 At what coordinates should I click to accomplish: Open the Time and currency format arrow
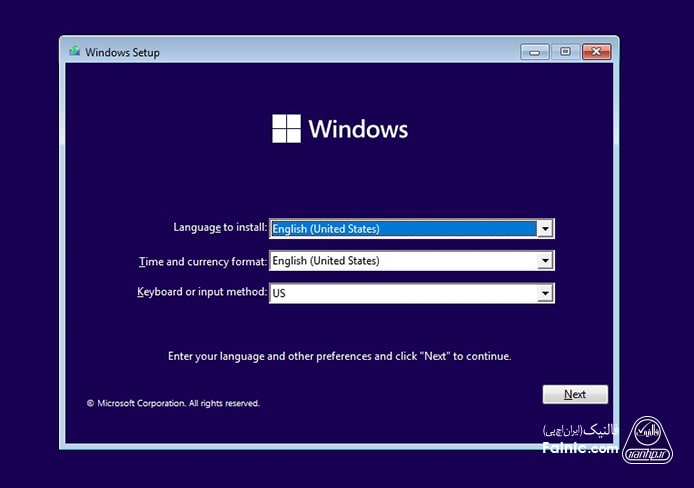[545, 261]
